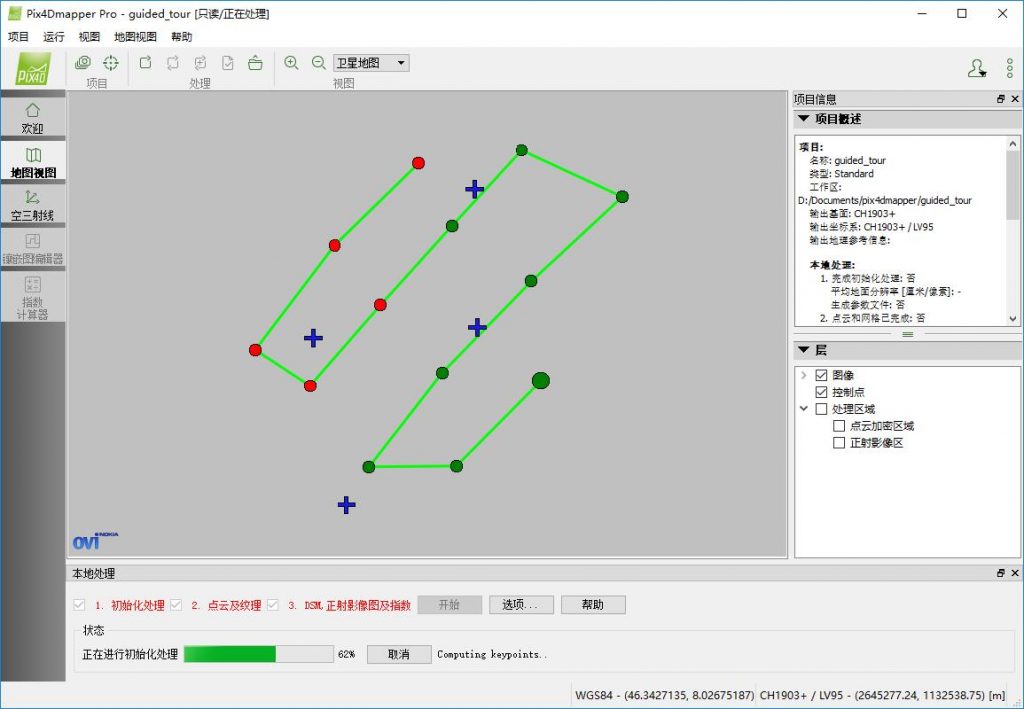Undock the 本地处理 panel
The image size is (1024, 709).
(1000, 573)
